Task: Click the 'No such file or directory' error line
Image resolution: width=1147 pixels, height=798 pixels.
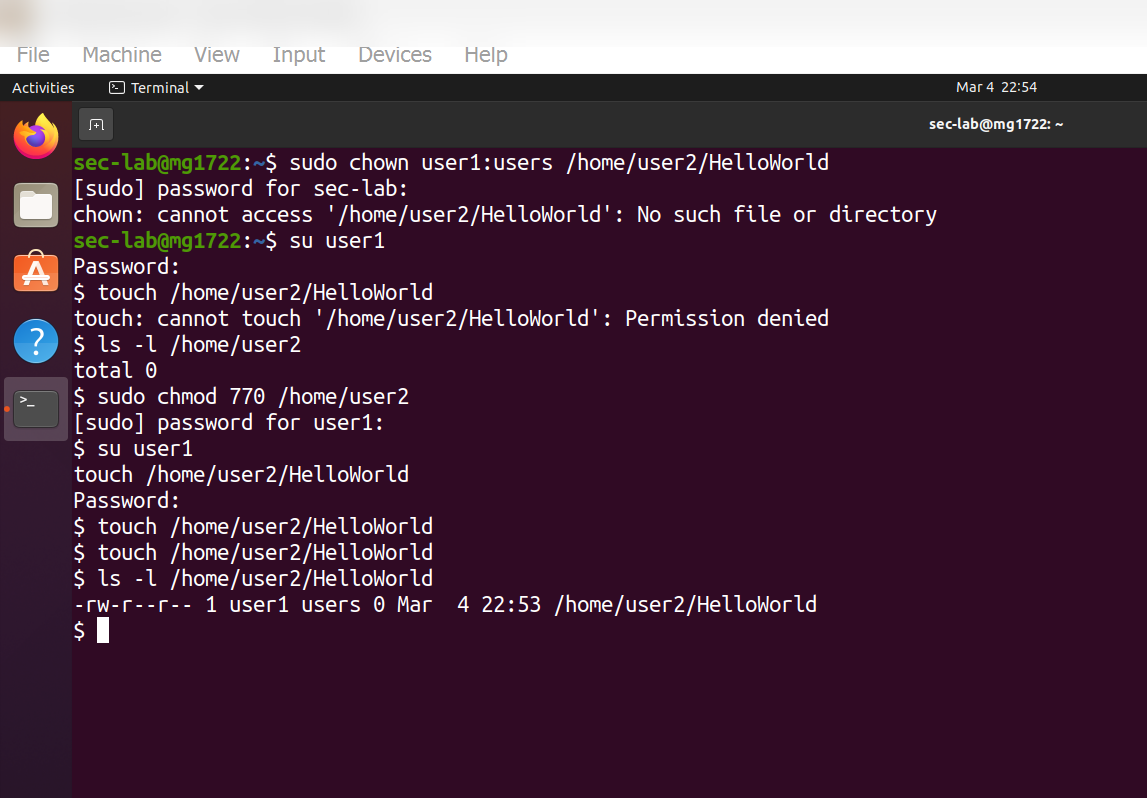Action: (x=505, y=214)
